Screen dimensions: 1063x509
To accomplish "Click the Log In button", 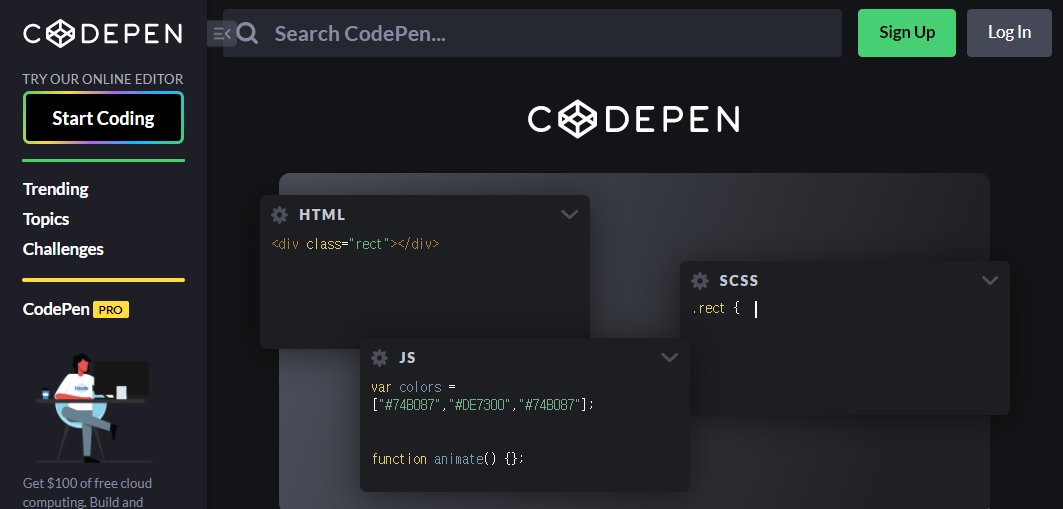I will pyautogui.click(x=1009, y=33).
